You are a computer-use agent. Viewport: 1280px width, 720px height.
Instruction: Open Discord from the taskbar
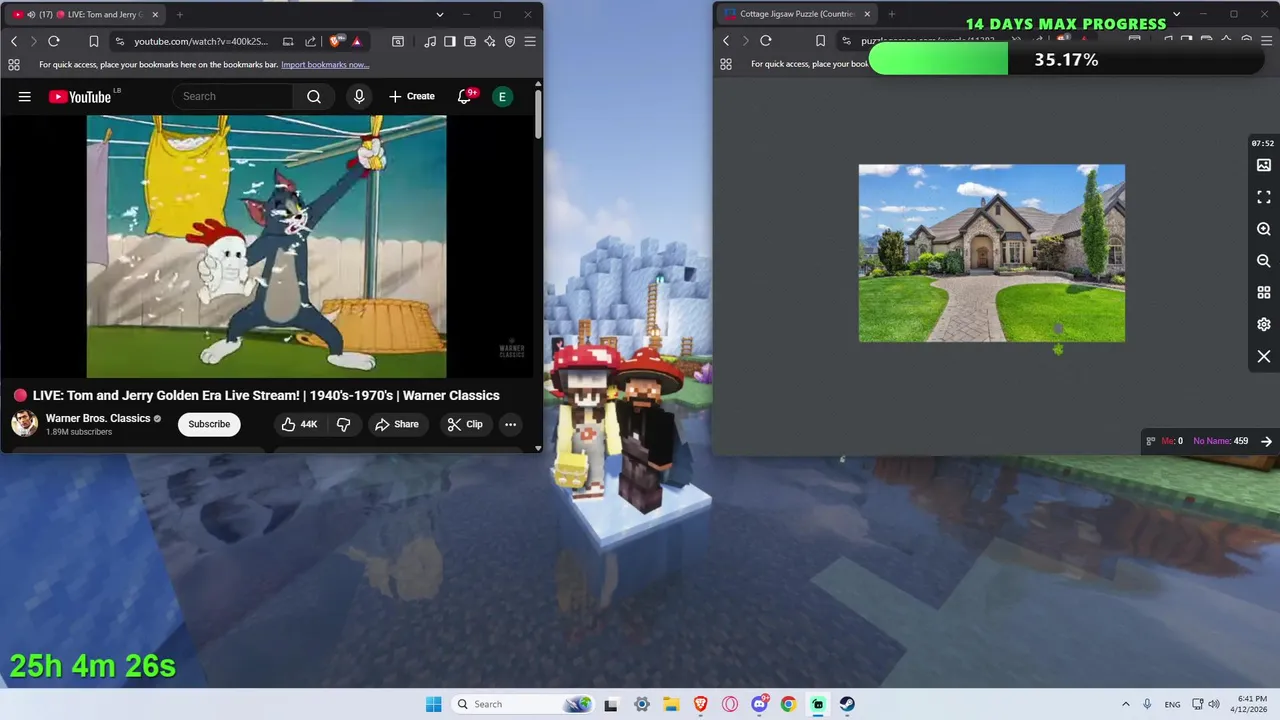(760, 704)
